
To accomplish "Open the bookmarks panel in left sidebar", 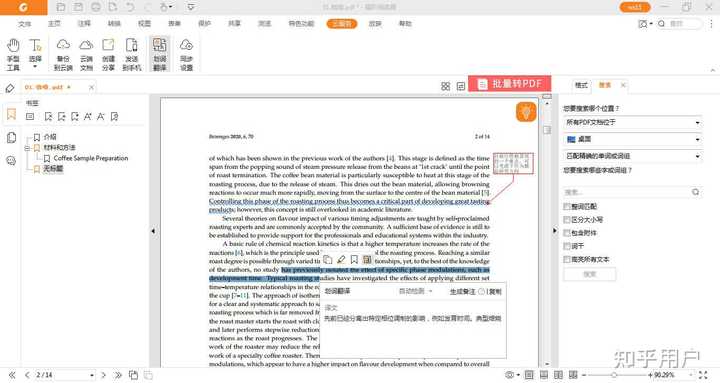I will click(x=11, y=114).
